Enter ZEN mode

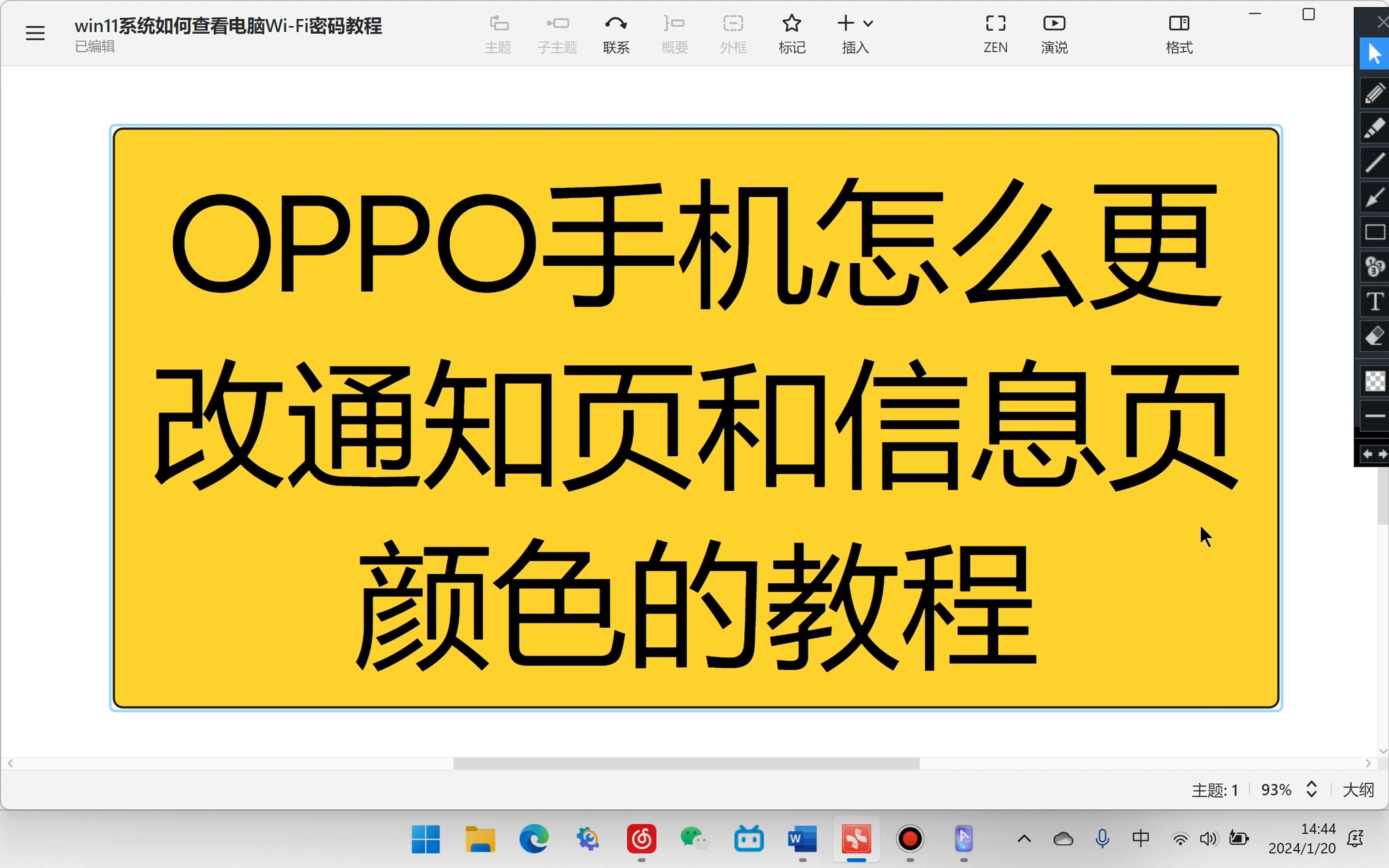click(x=995, y=35)
